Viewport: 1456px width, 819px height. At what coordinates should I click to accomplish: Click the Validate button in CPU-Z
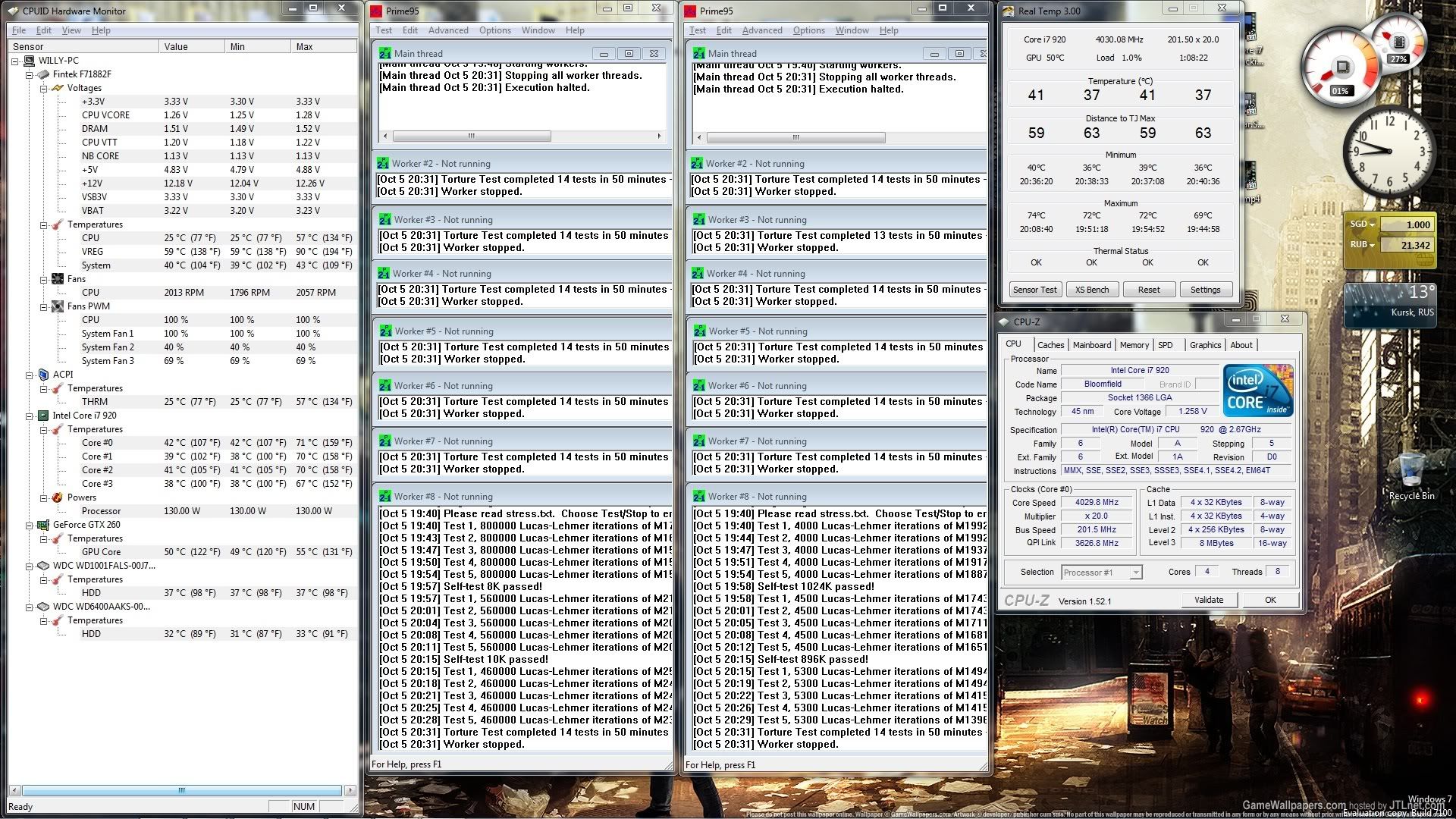pos(1208,600)
